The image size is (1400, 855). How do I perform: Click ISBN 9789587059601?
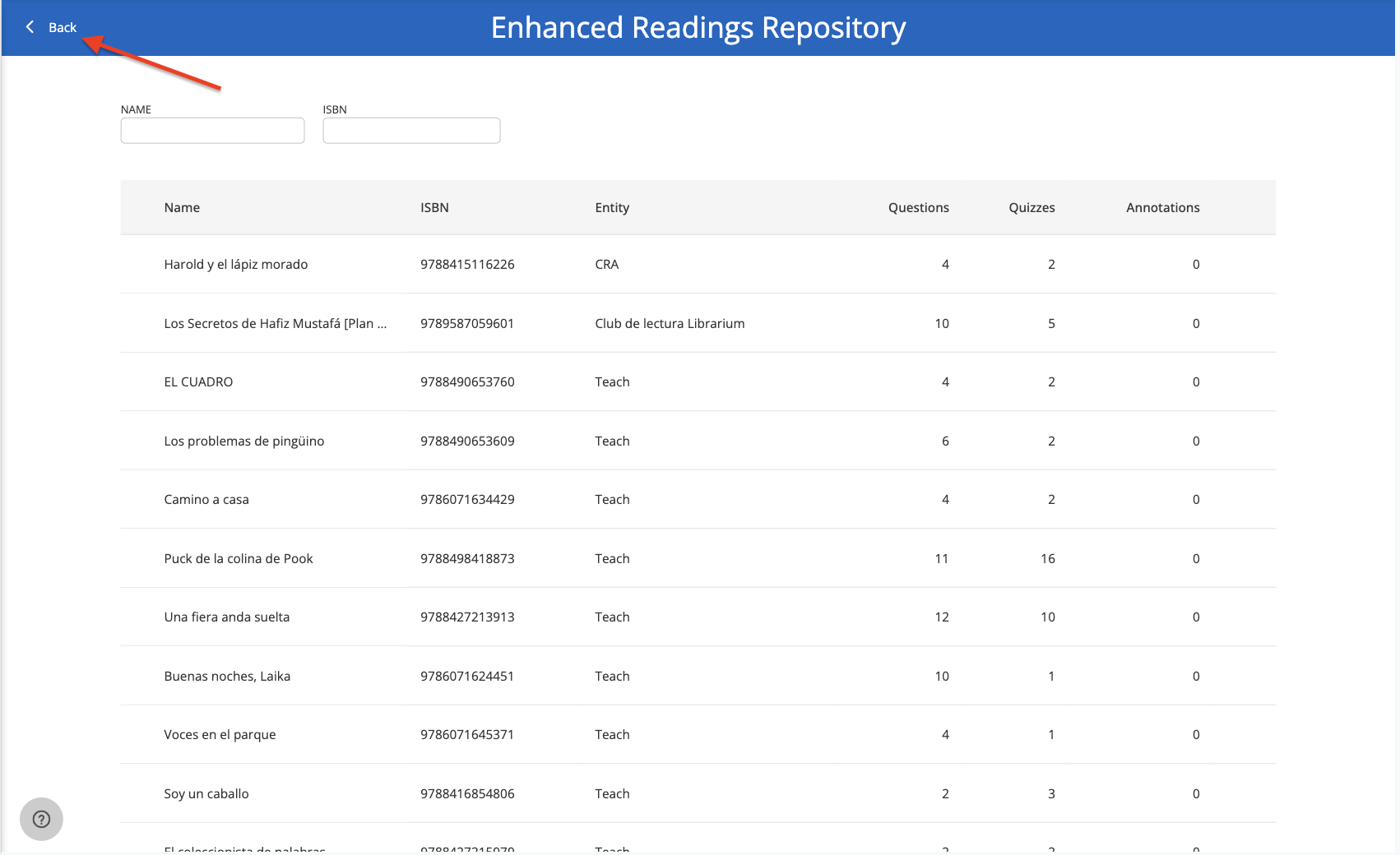[x=467, y=323]
